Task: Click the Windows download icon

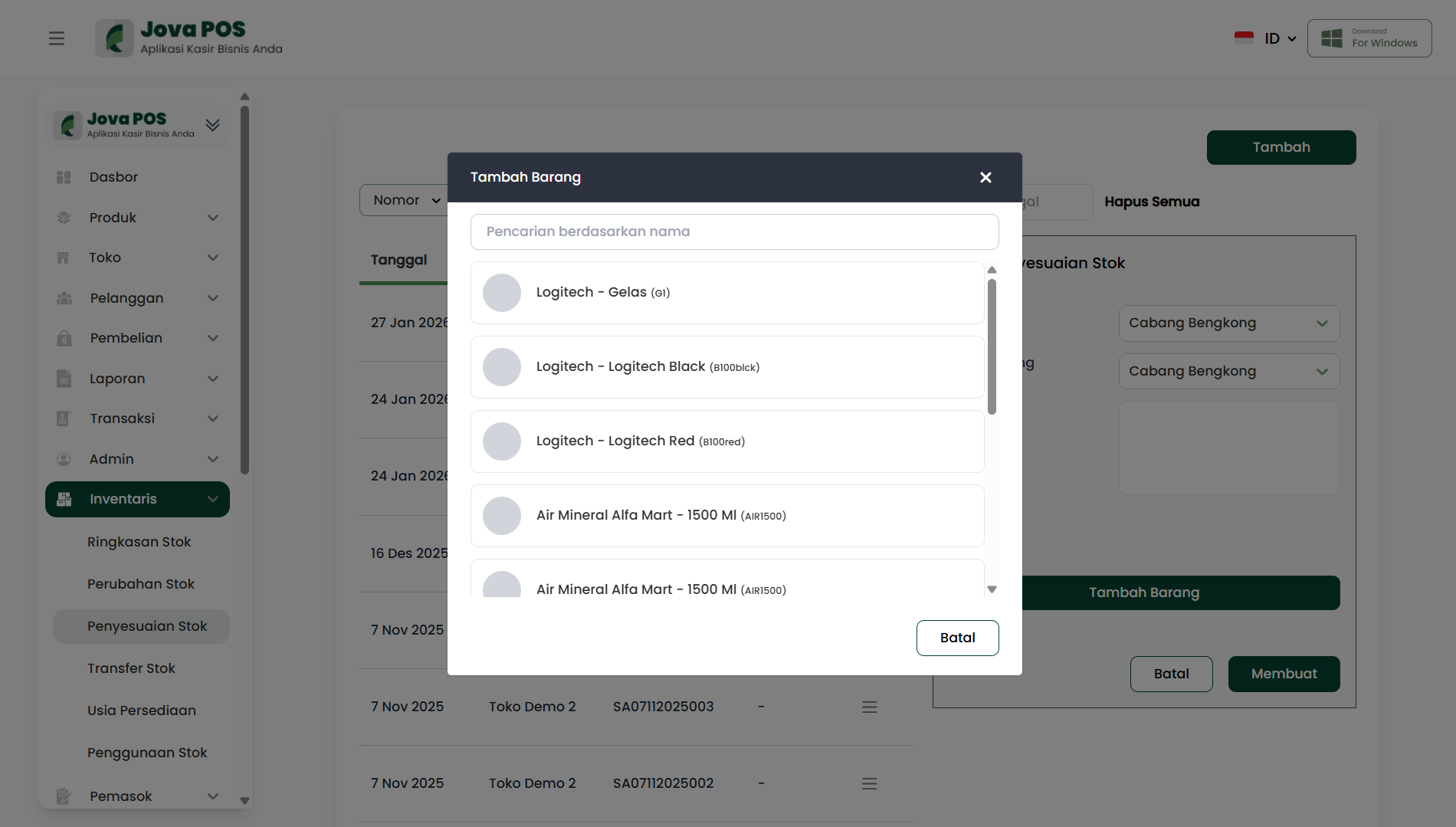Action: pyautogui.click(x=1332, y=38)
